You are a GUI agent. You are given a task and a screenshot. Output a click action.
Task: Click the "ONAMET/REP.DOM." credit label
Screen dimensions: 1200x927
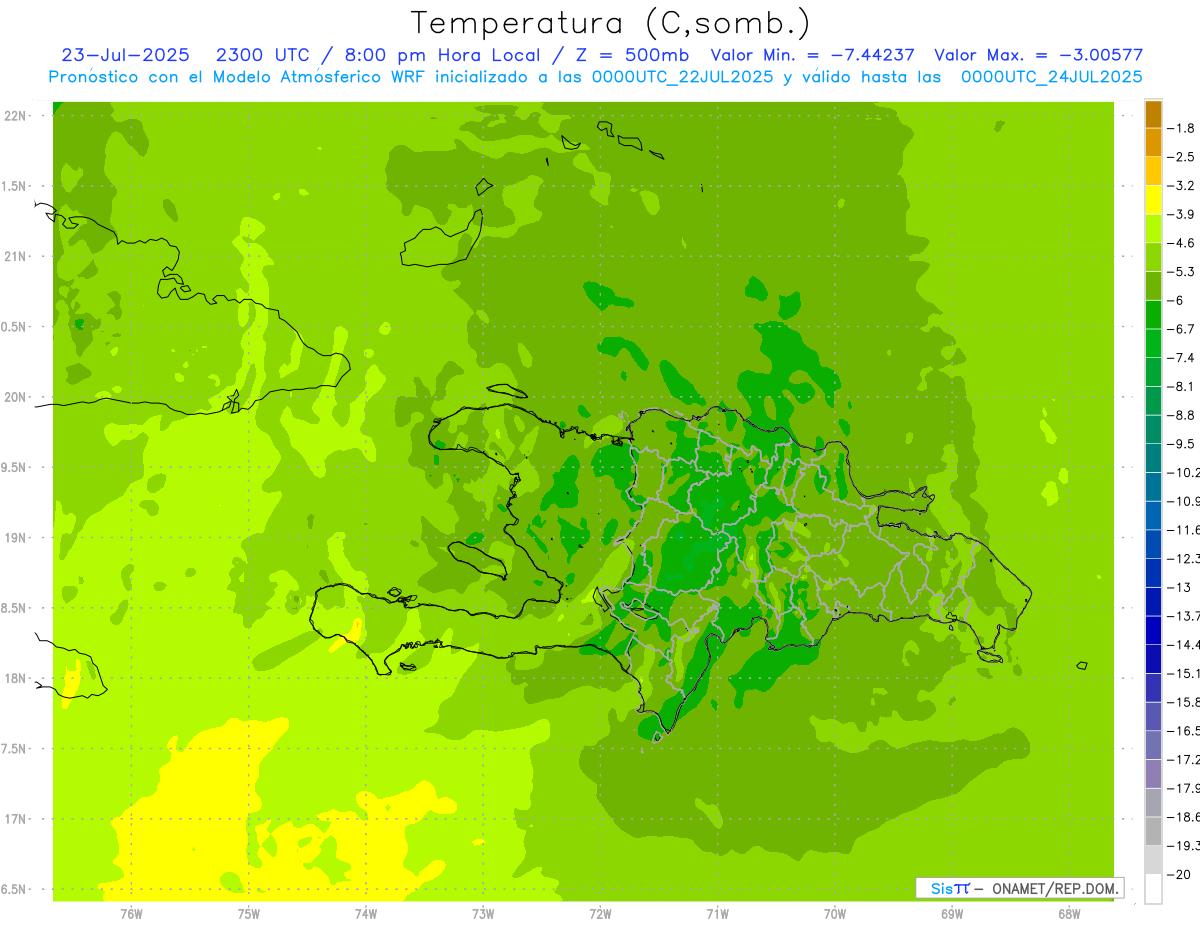[x=1056, y=888]
